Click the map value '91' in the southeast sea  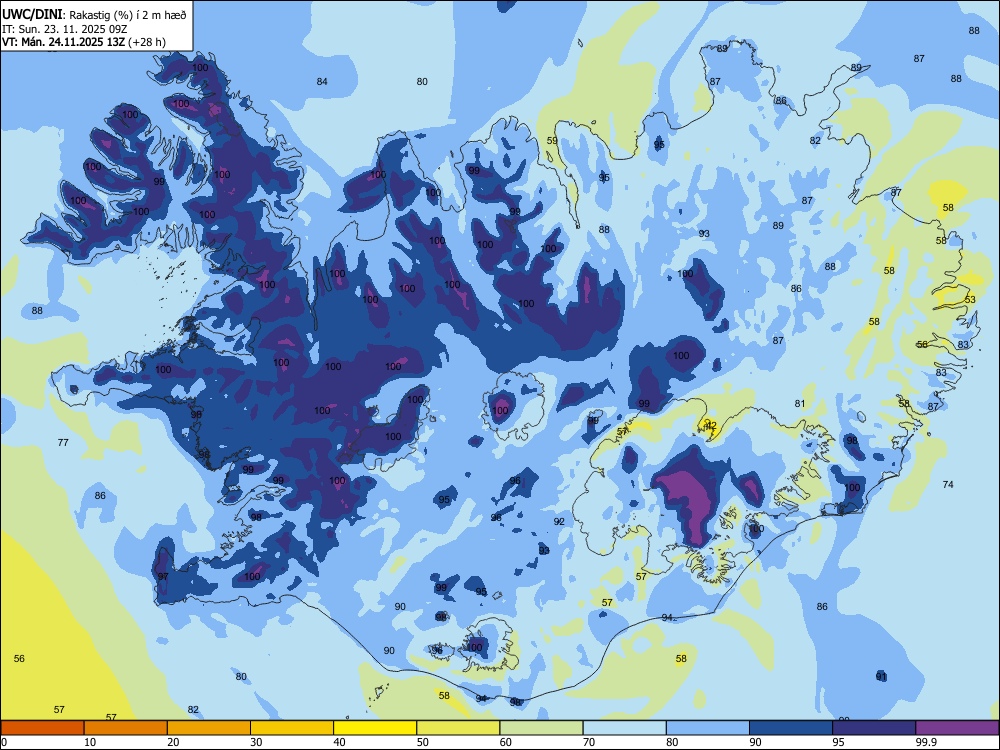[x=881, y=677]
